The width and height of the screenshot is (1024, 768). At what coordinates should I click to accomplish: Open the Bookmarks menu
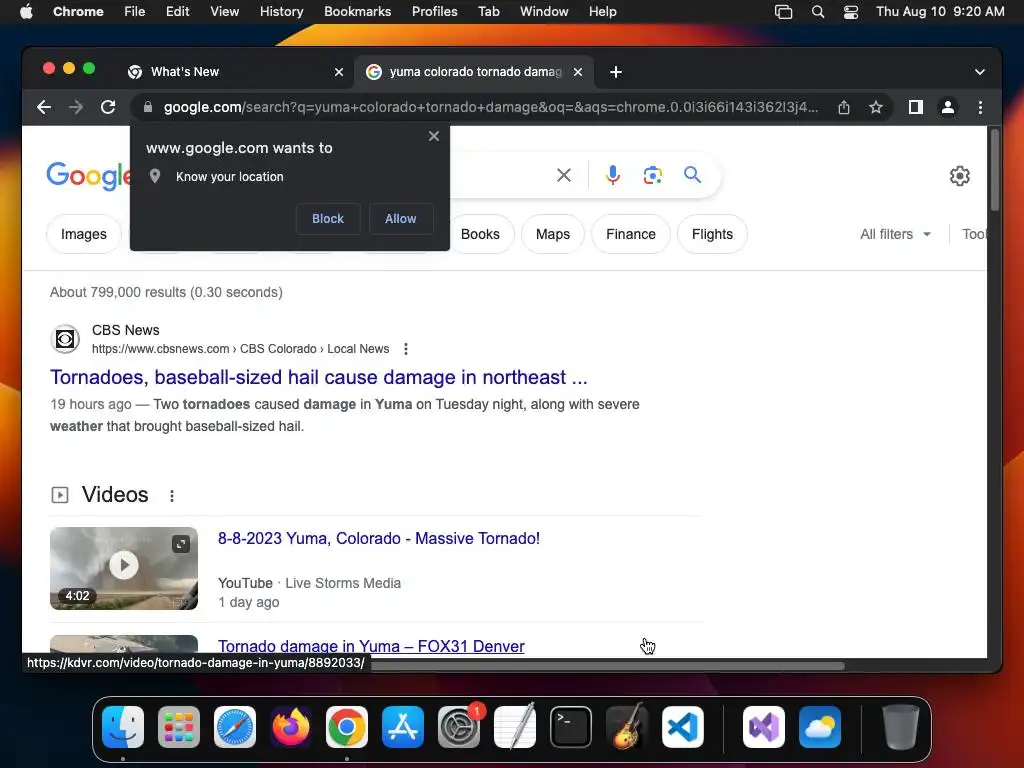point(357,12)
